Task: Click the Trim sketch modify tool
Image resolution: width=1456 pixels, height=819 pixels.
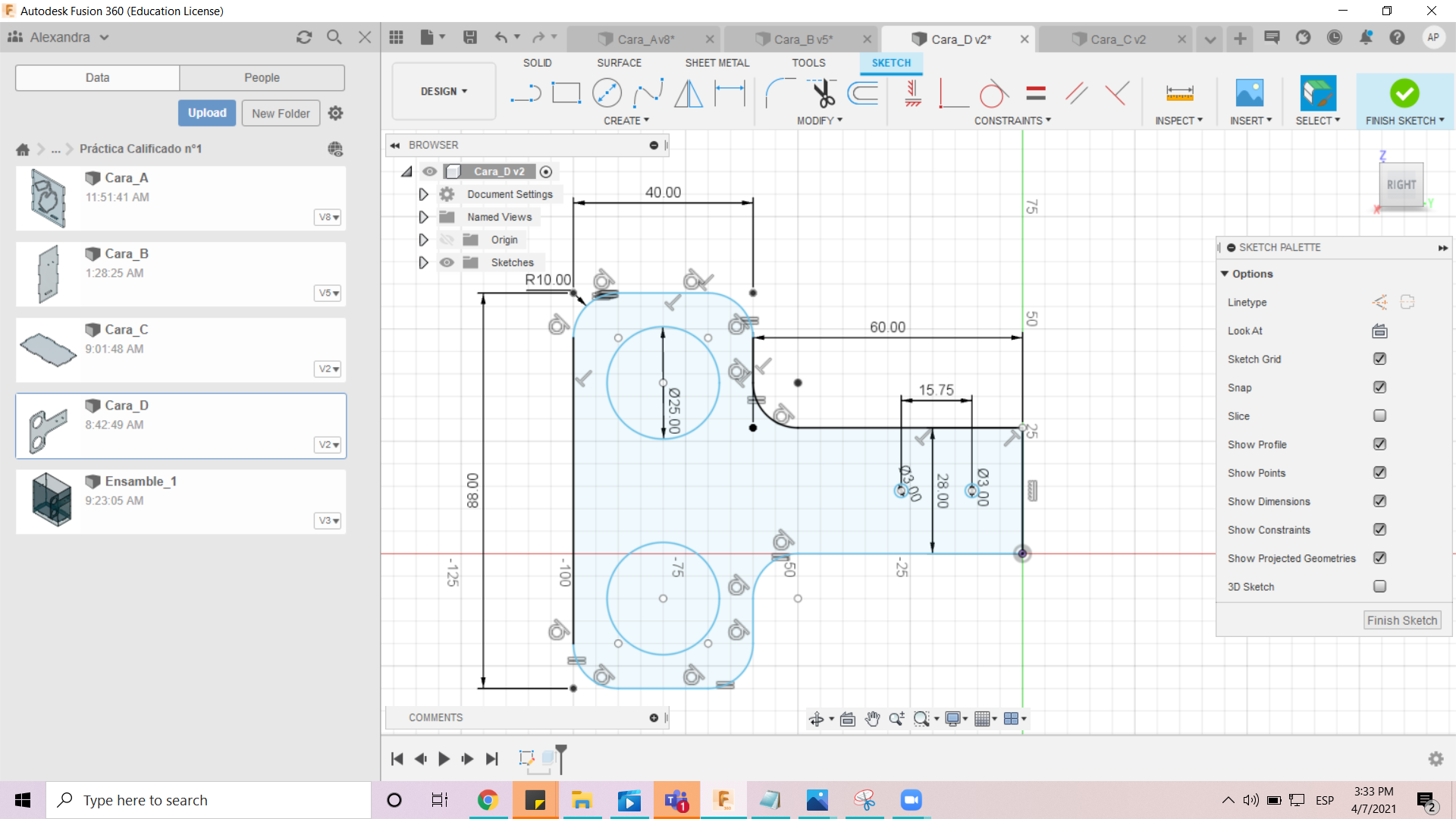Action: point(821,92)
